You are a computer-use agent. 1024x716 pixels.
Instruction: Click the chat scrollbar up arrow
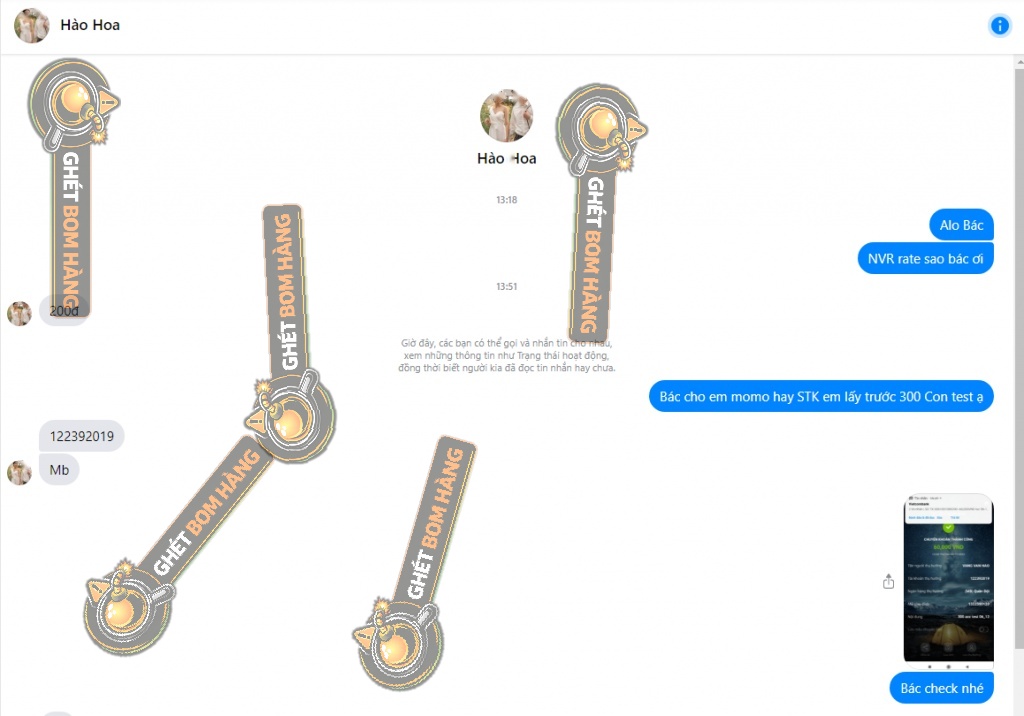tap(1019, 62)
